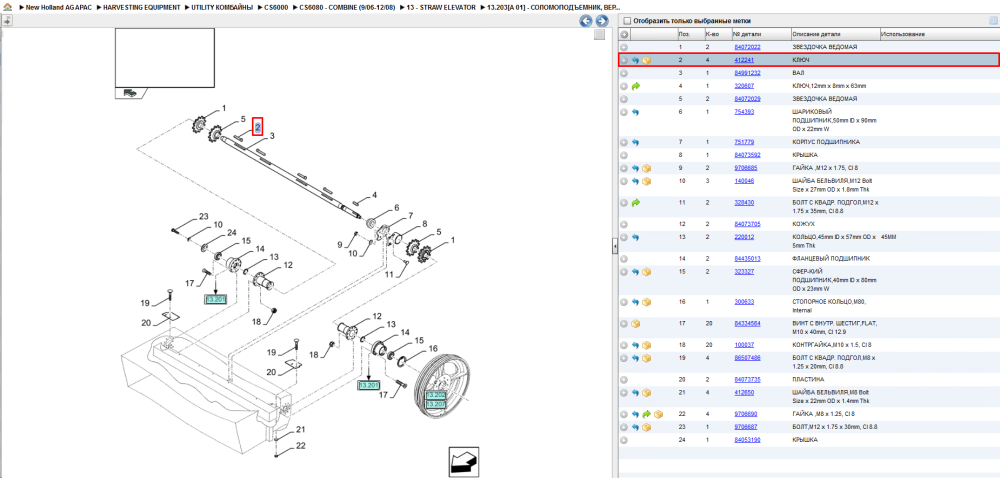Click the empty thumbnail box above diagram
1000x478 pixels.
click(x=165, y=57)
